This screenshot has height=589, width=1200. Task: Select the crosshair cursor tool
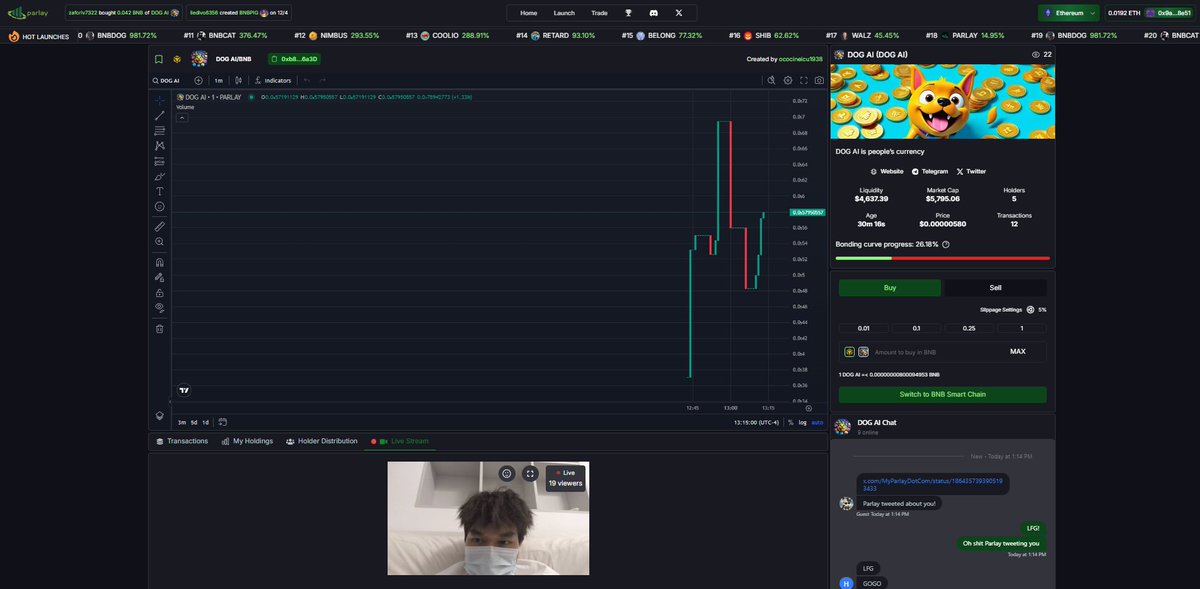160,100
